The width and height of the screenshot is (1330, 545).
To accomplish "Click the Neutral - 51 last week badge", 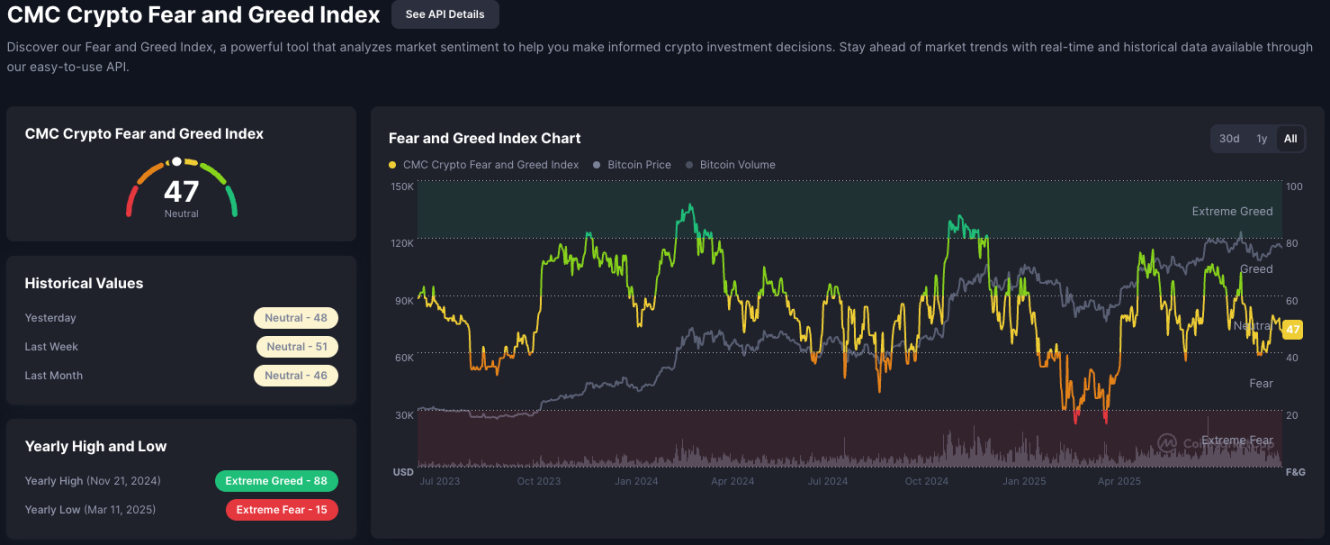I will [296, 347].
